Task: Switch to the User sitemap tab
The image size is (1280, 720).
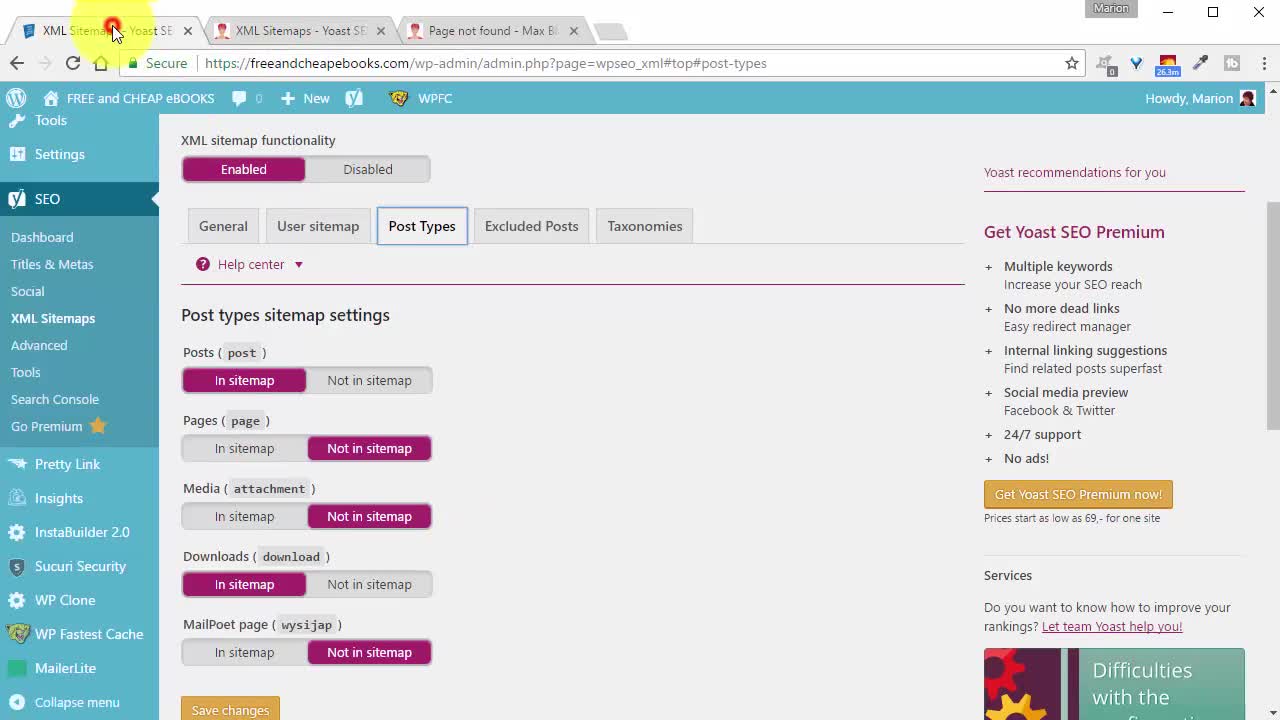Action: pos(318,226)
